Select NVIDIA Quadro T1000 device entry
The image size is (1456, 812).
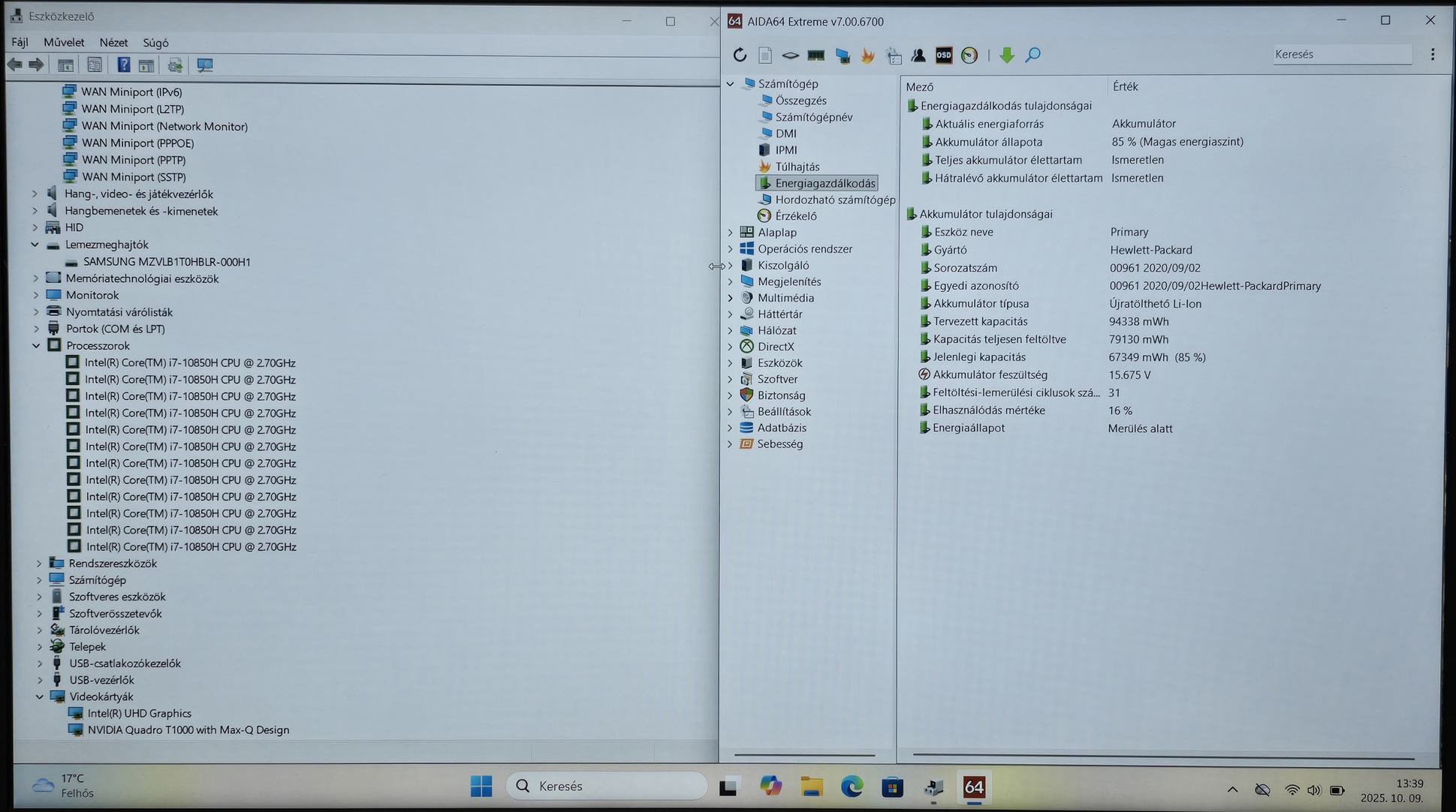pos(188,730)
